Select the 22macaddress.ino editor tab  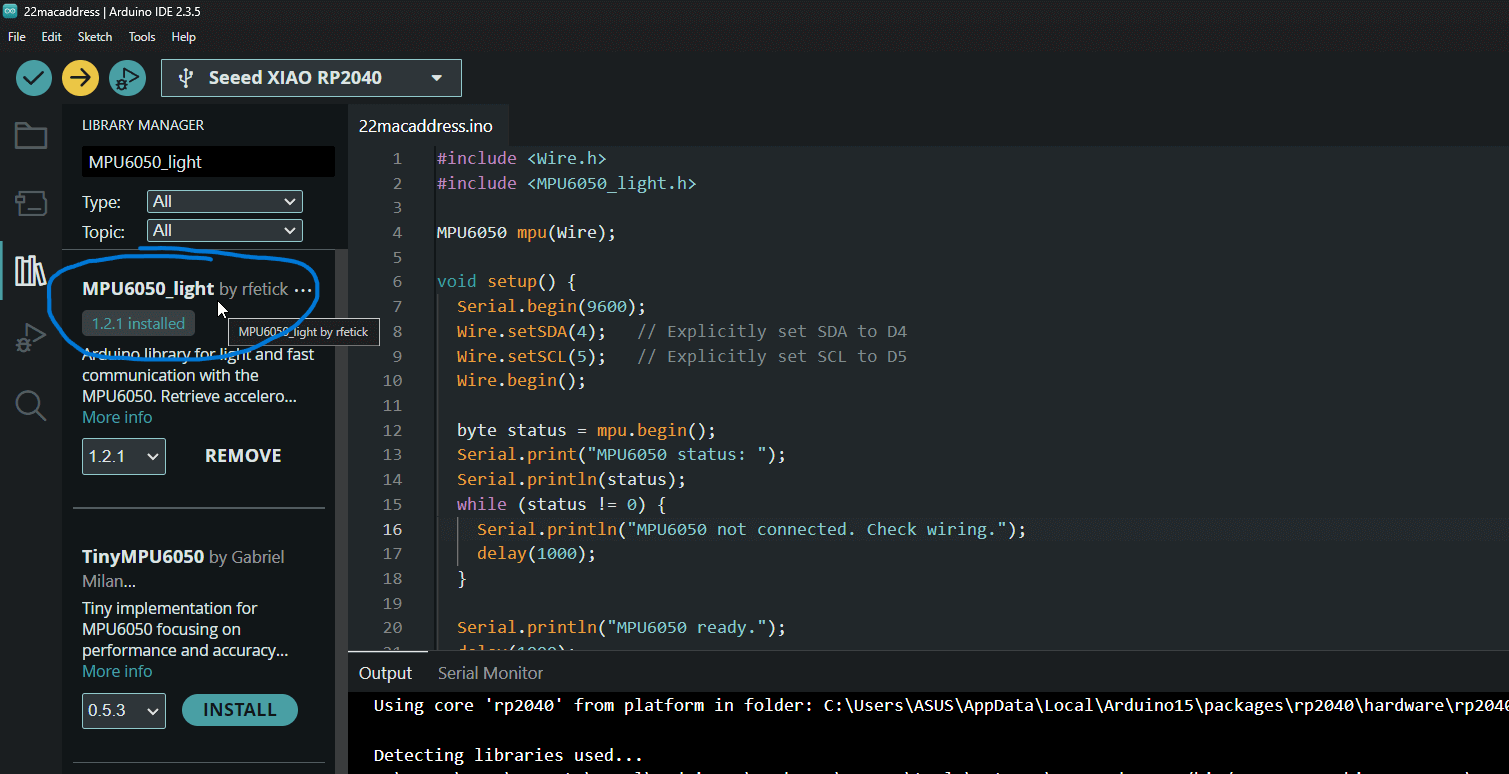click(426, 126)
